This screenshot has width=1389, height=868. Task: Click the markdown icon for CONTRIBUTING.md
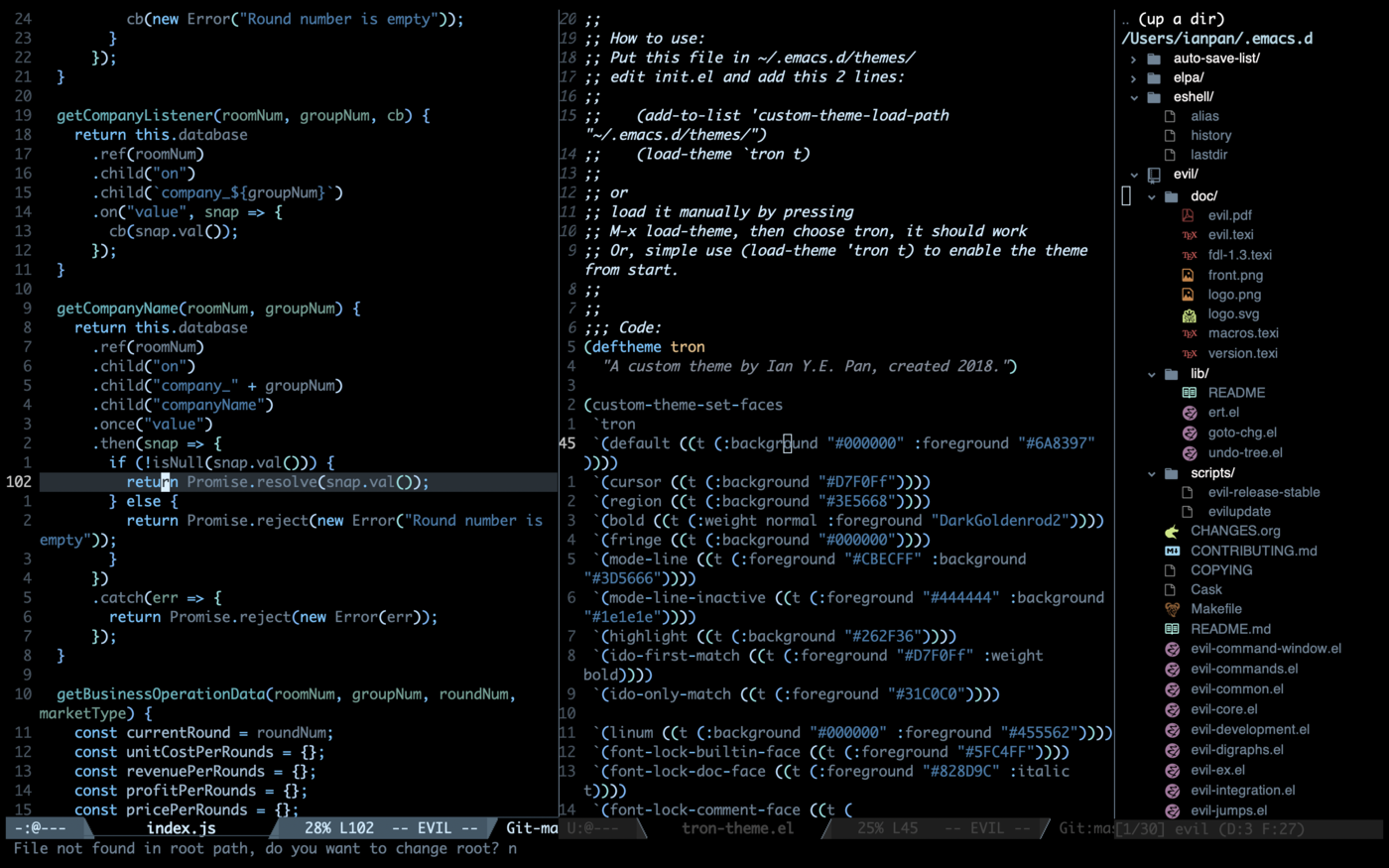pyautogui.click(x=1172, y=551)
